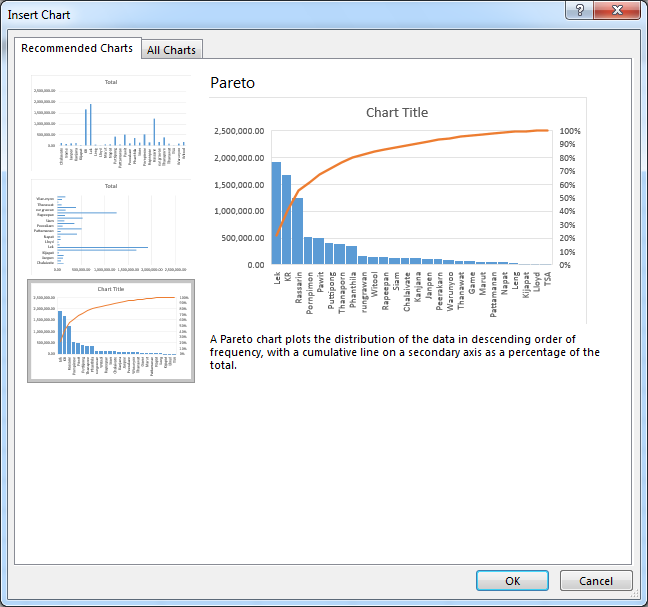
Task: Open dialog help with question mark icon
Action: (579, 10)
